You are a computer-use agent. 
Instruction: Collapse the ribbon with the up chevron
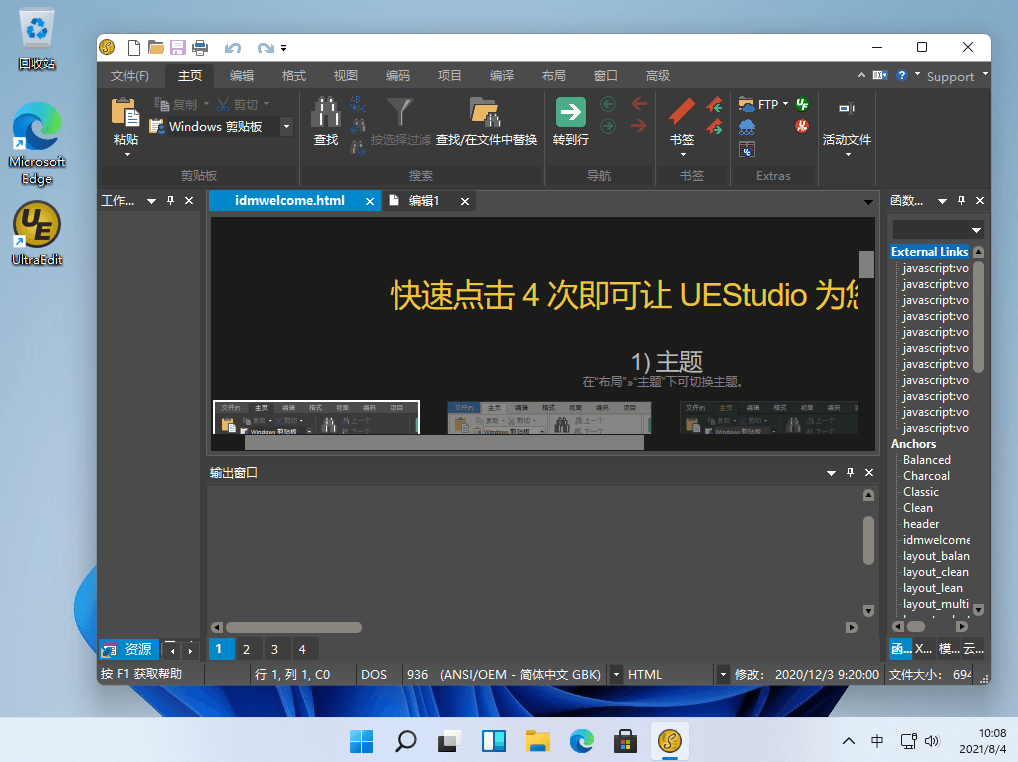tap(861, 75)
